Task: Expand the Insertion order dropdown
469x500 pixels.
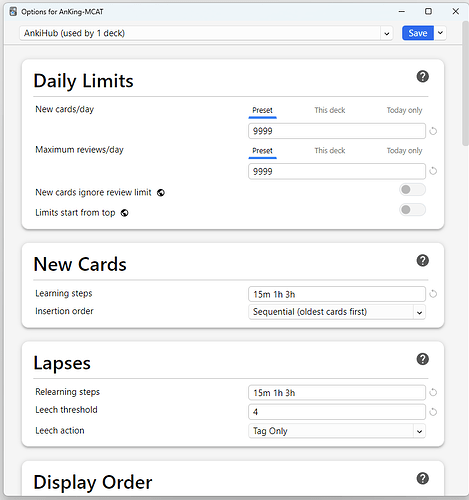Action: pos(337,312)
